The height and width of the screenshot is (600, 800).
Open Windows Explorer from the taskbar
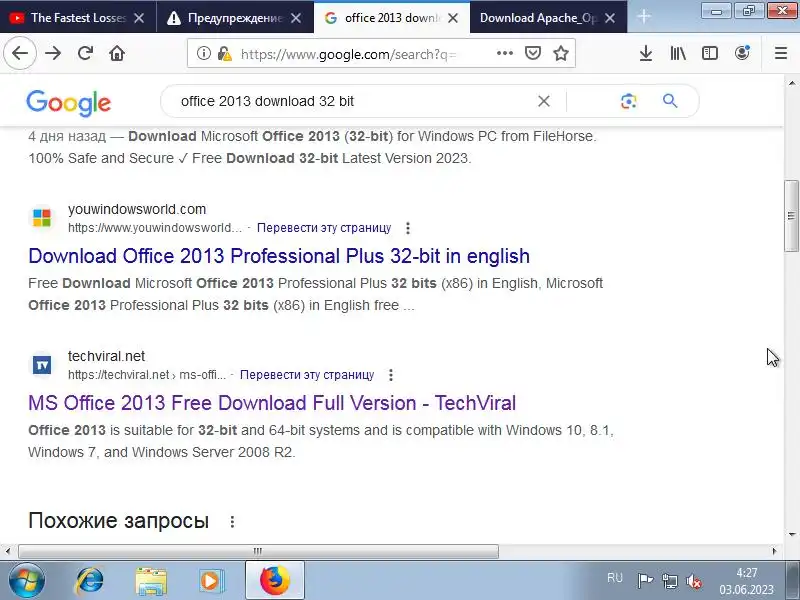pyautogui.click(x=151, y=581)
